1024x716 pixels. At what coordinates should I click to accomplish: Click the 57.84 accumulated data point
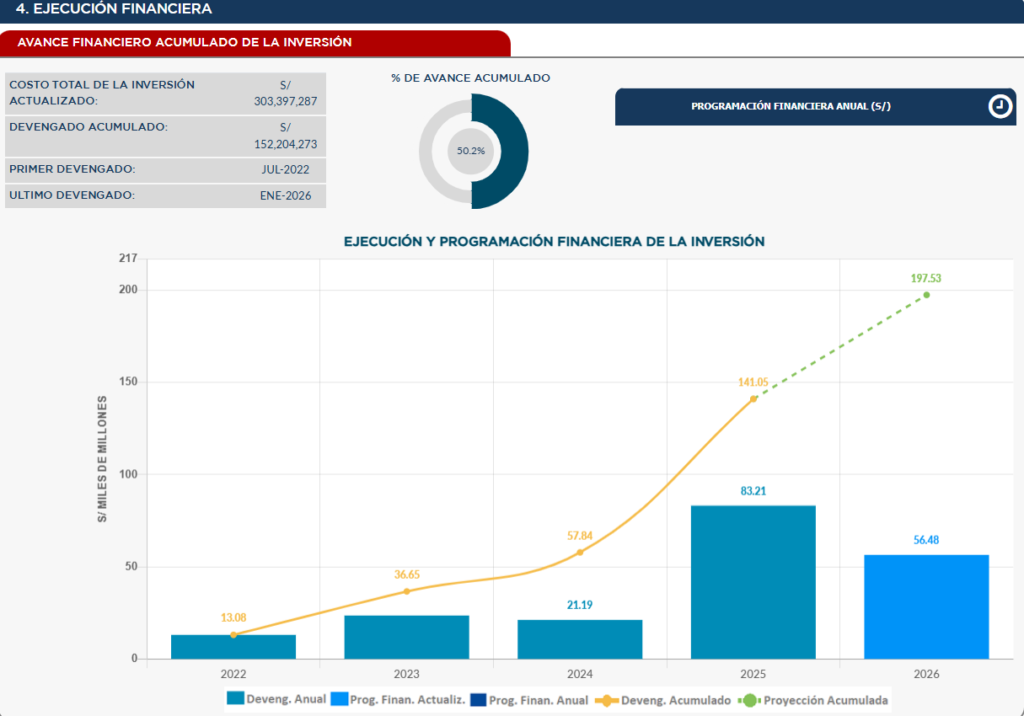(x=580, y=552)
